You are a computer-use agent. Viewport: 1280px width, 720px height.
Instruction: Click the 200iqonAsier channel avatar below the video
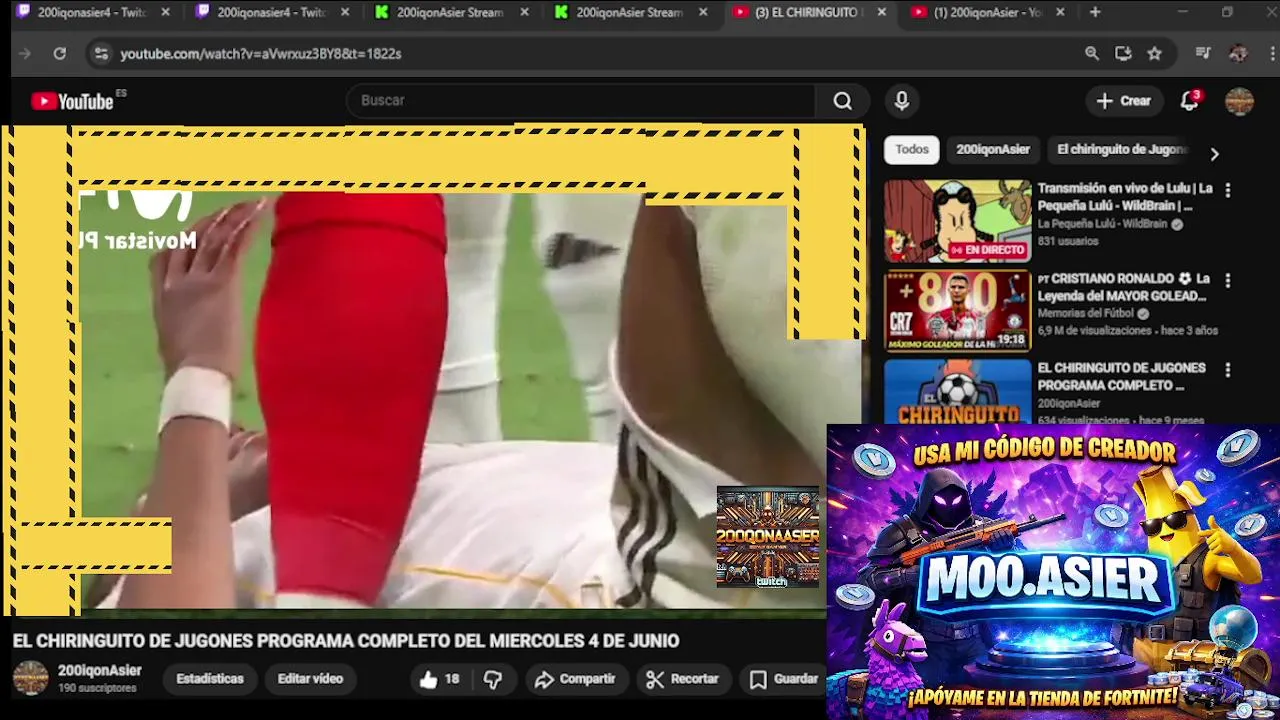30,678
